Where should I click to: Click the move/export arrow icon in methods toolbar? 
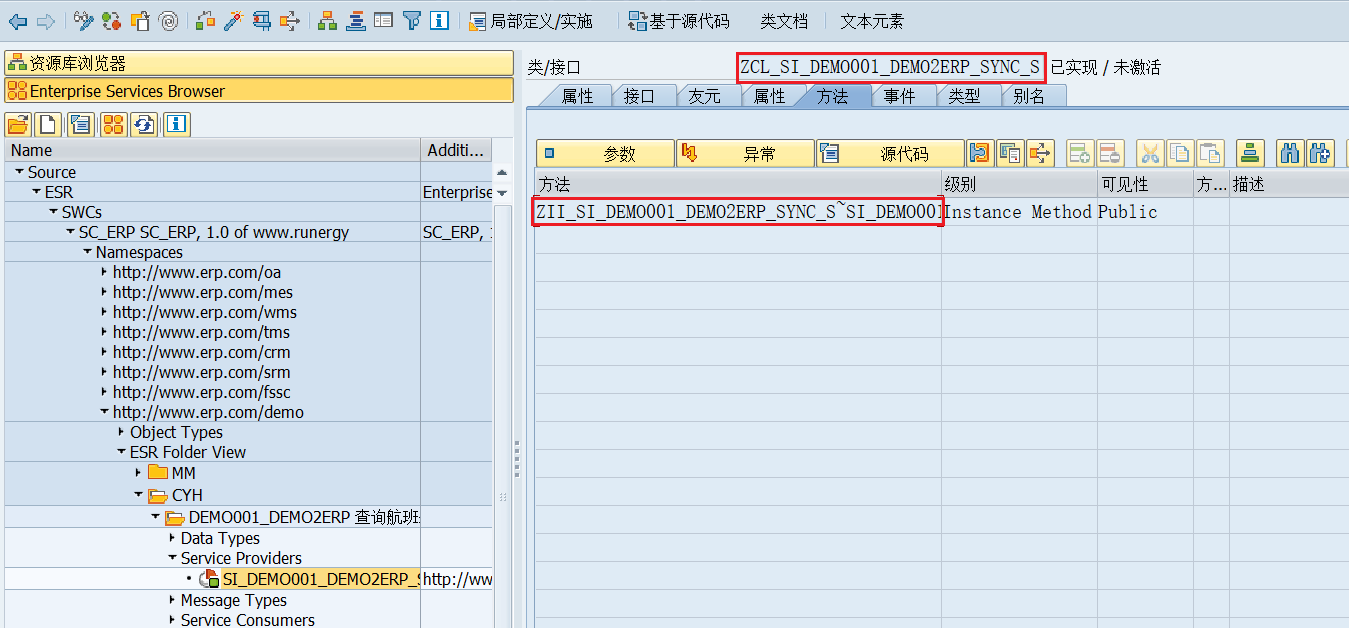pos(1042,153)
